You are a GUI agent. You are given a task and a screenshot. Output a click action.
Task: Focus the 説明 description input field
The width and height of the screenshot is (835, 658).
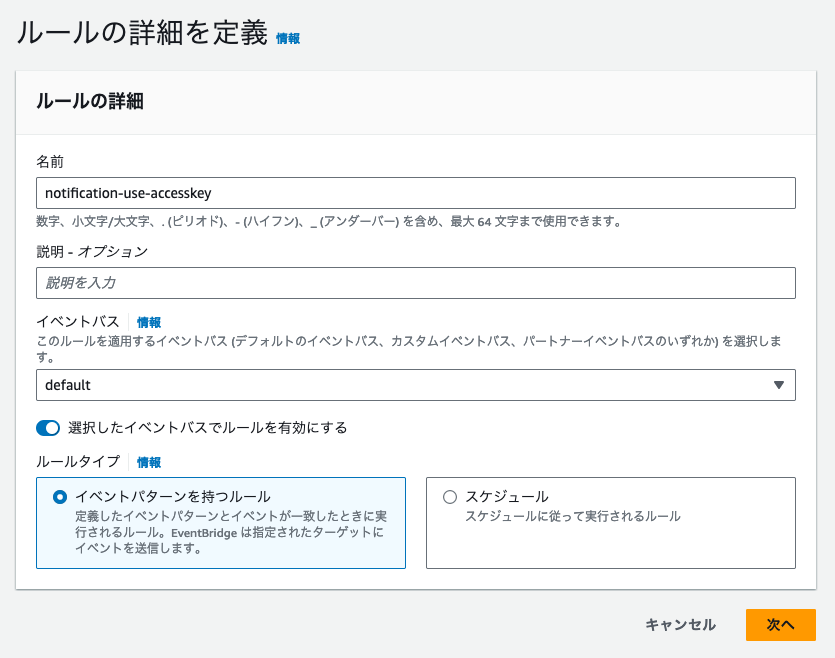(415, 283)
